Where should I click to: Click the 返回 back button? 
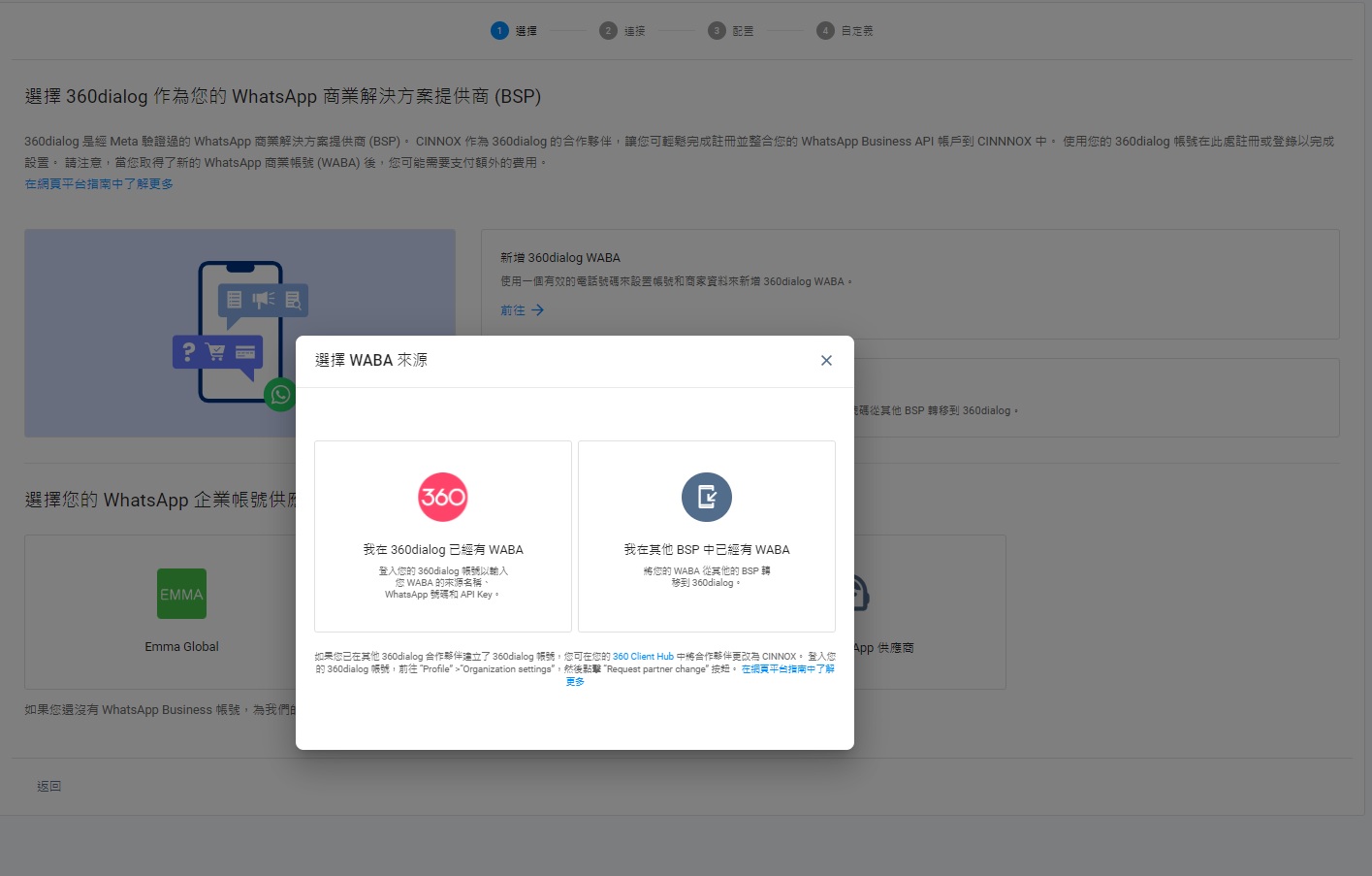(x=49, y=787)
